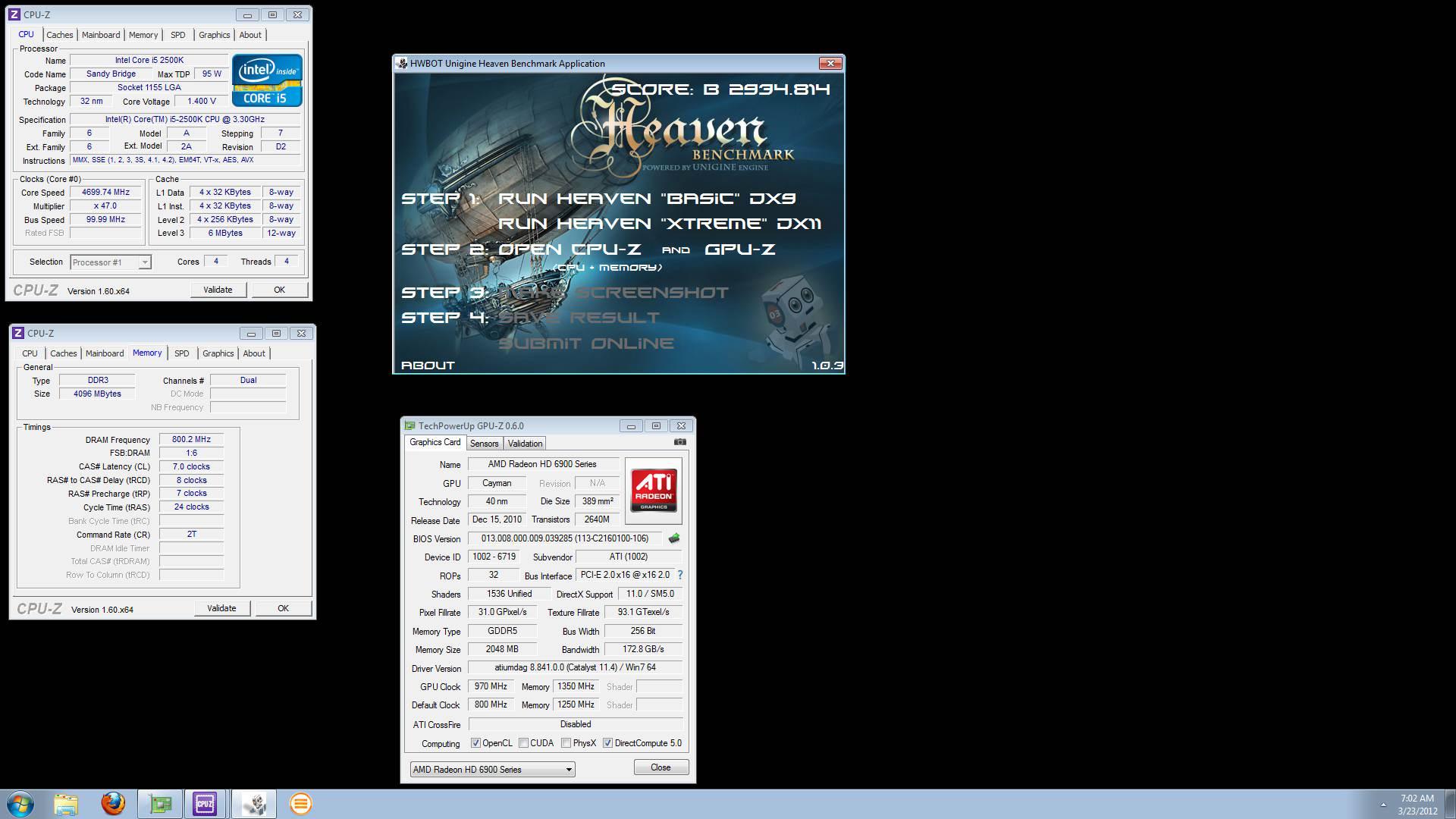Open Mainboard tab in top CPU-Z window
The height and width of the screenshot is (819, 1456).
pos(101,35)
